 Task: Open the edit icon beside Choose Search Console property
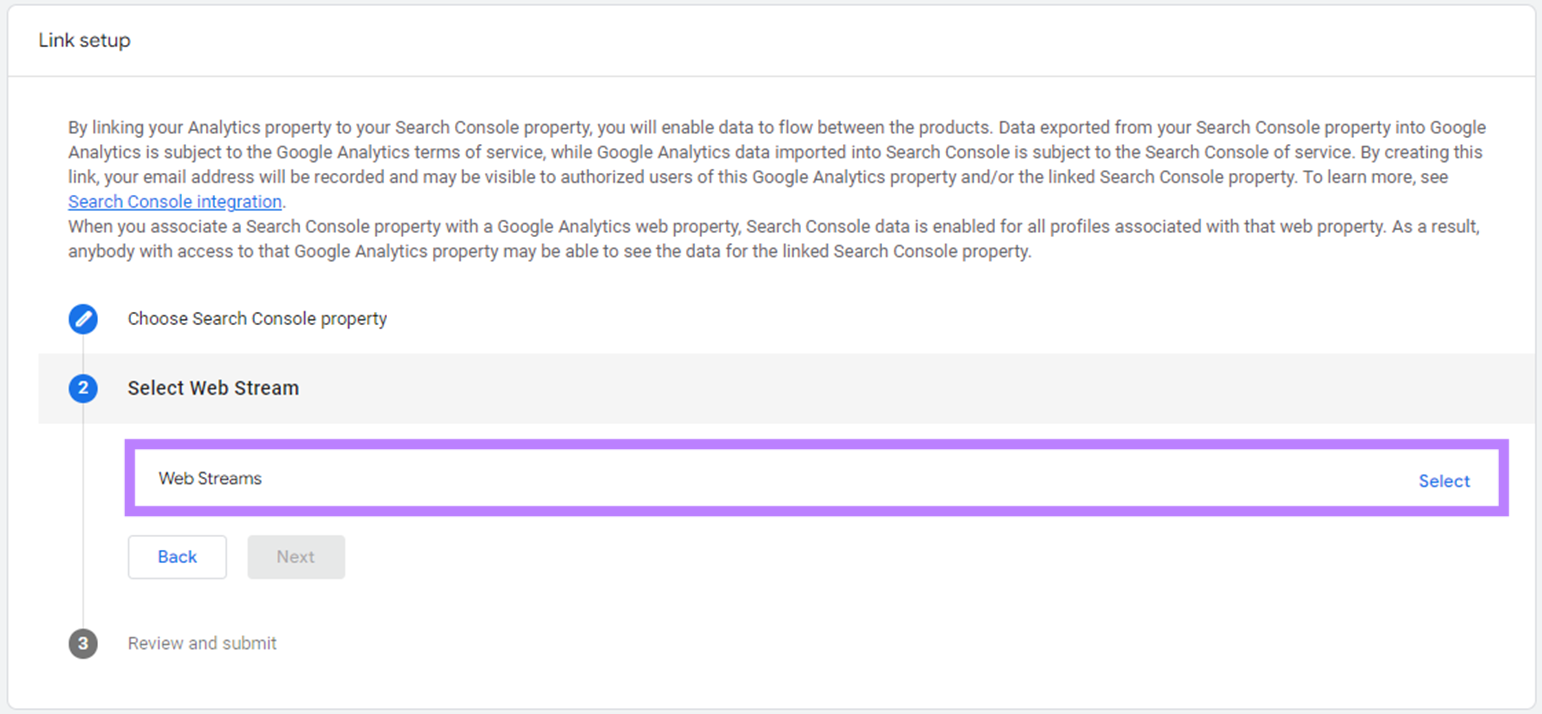[x=83, y=319]
